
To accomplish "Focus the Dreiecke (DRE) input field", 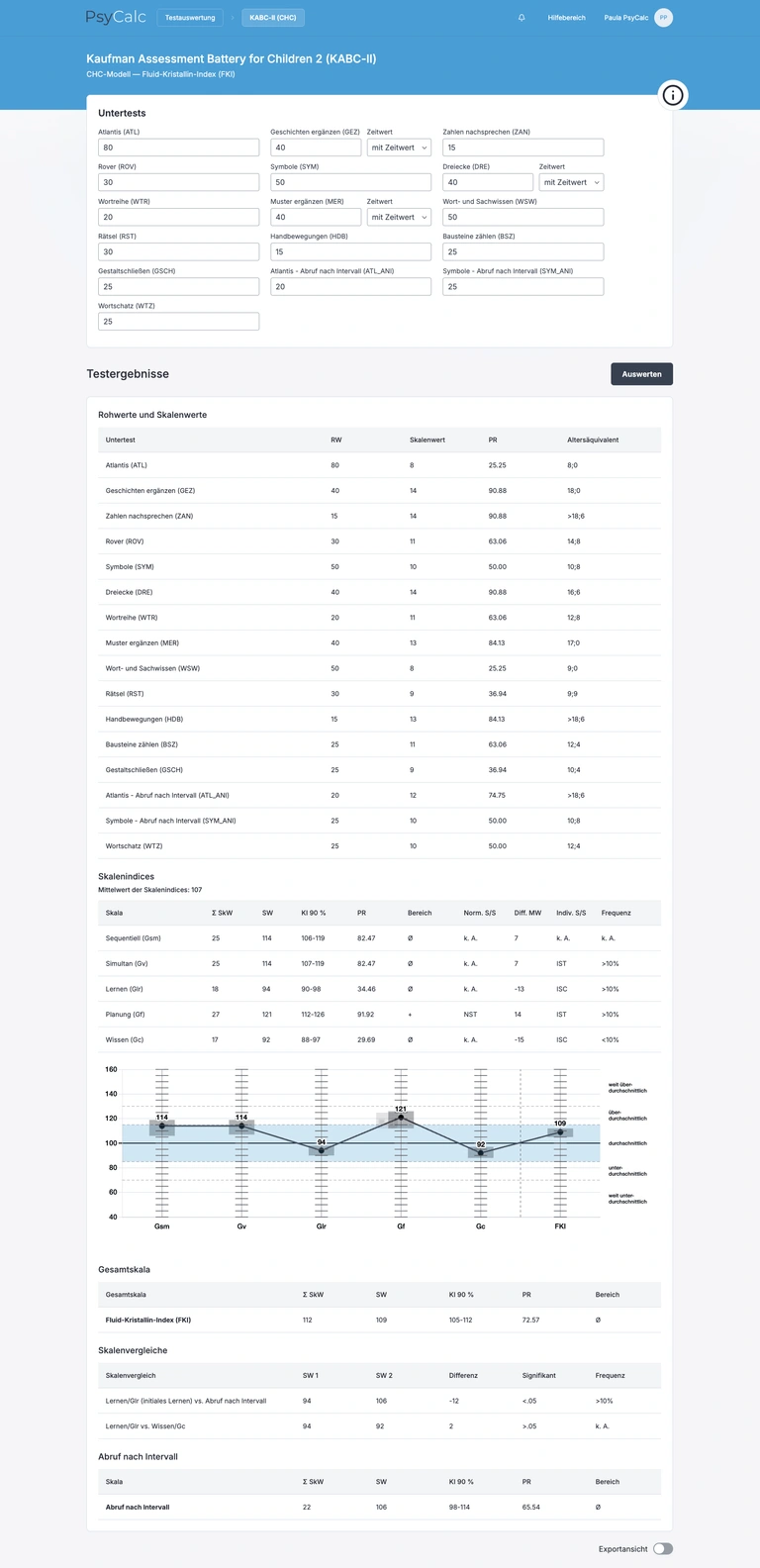I will (x=488, y=182).
